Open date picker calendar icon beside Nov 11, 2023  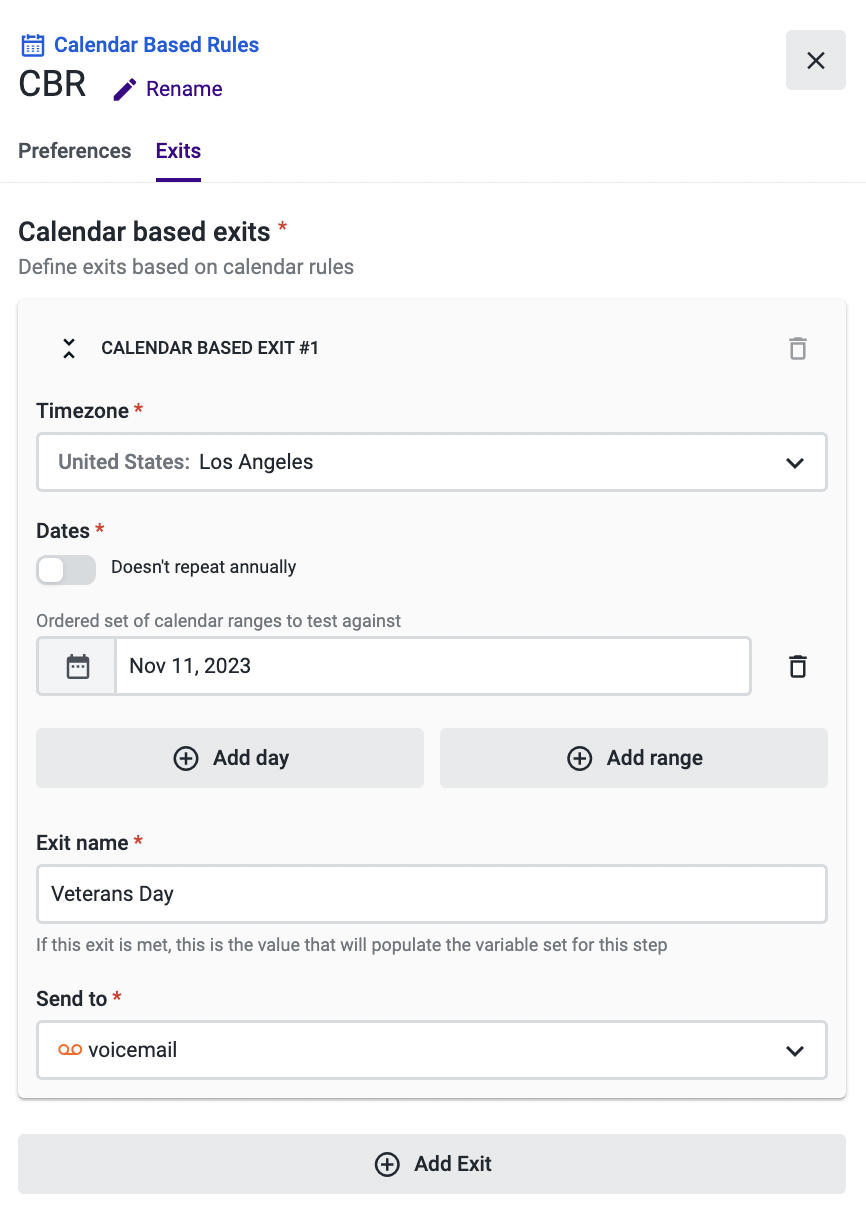click(x=77, y=666)
